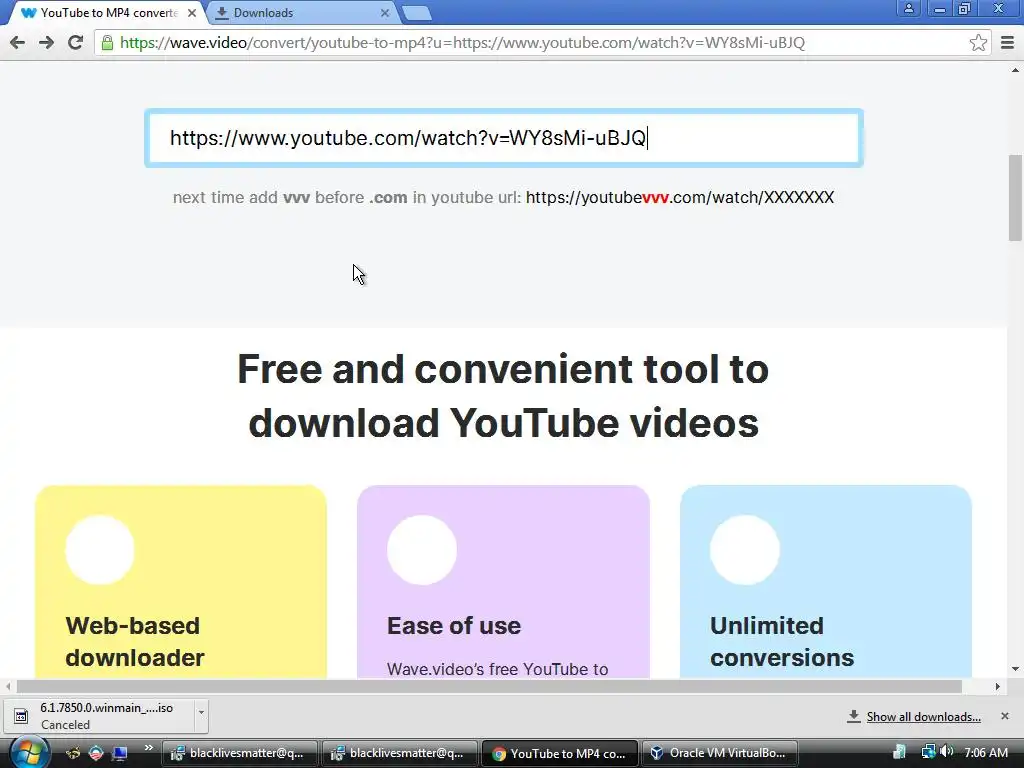Bookmark this page with the star icon
Image resolution: width=1024 pixels, height=768 pixels.
(x=978, y=43)
